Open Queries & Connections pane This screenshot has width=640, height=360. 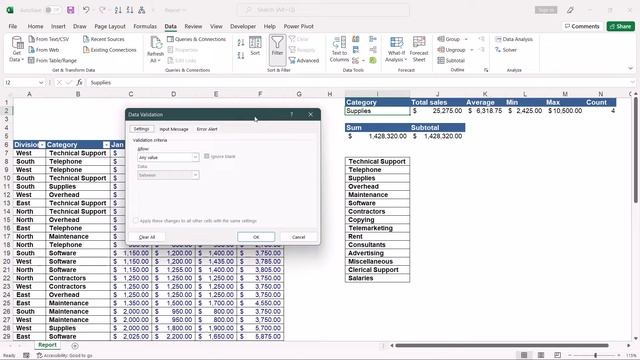(x=196, y=39)
